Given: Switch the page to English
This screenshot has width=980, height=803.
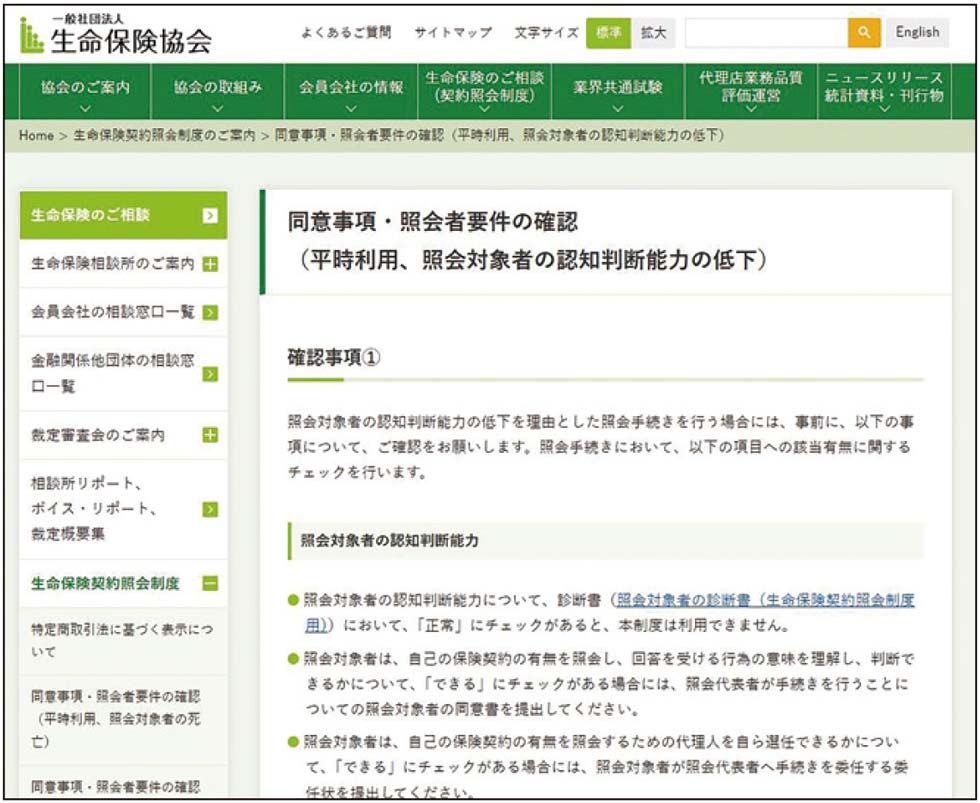Looking at the screenshot, I should 917,32.
